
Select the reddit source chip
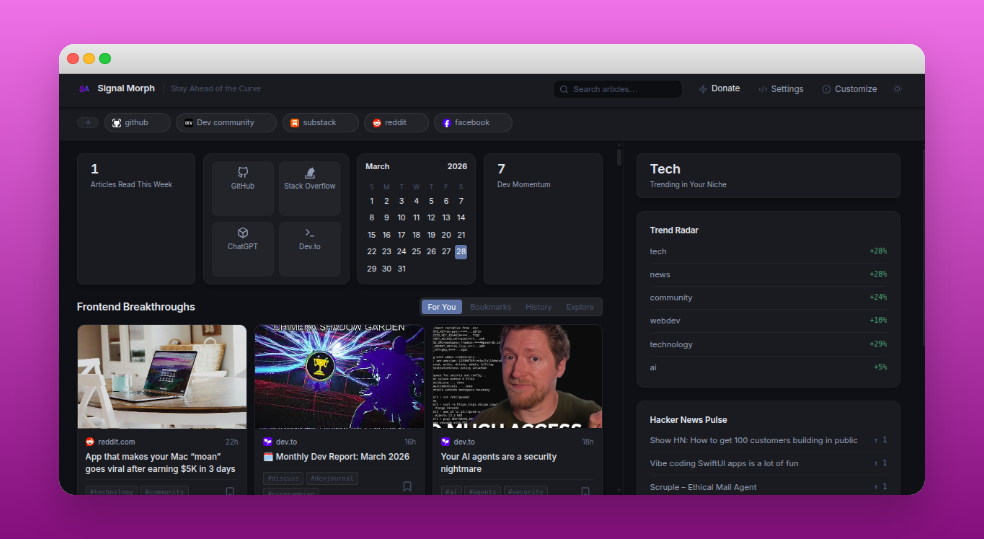pos(396,122)
